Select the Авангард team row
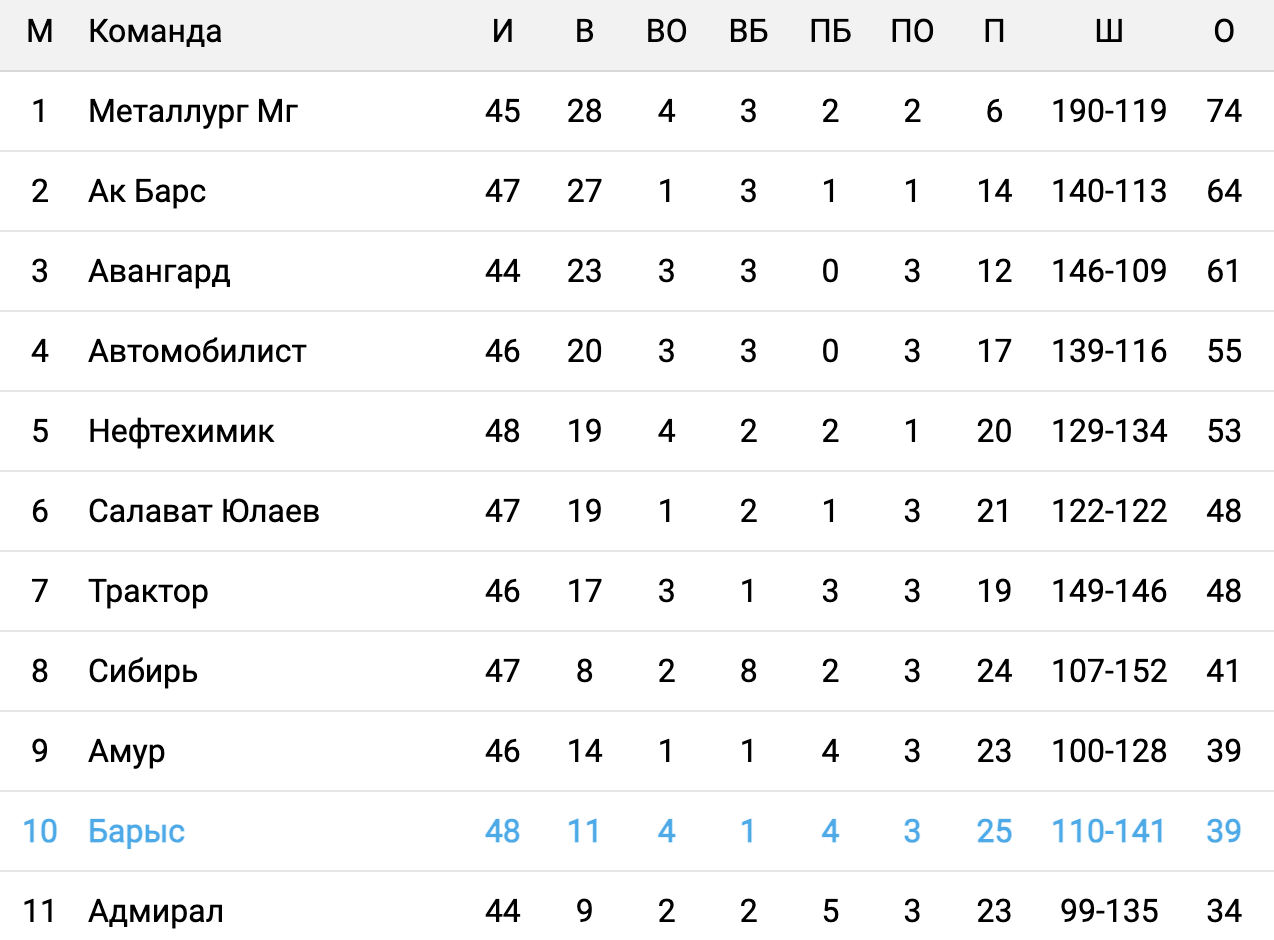The image size is (1274, 940). pyautogui.click(x=159, y=271)
